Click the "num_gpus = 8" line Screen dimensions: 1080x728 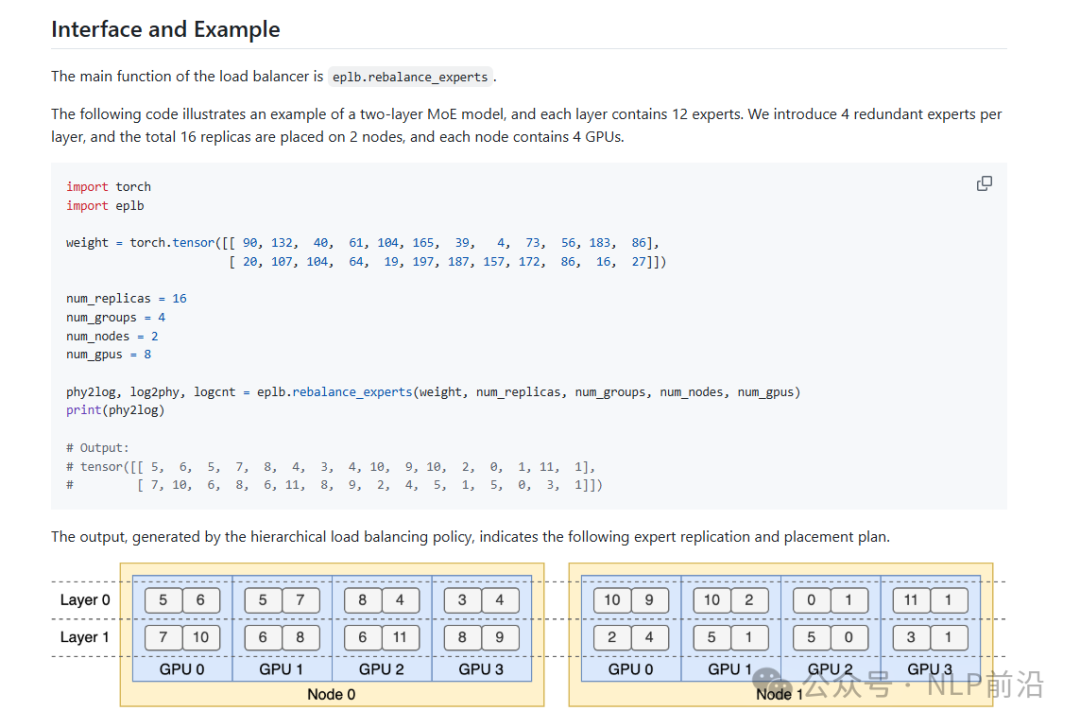108,354
